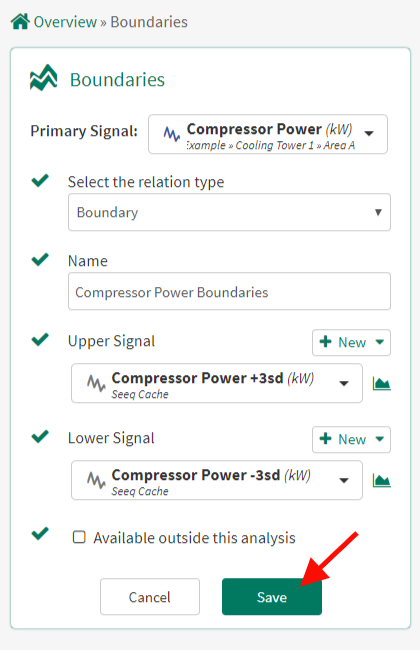This screenshot has width=420, height=650.
Task: Save the boundary settings
Action: point(272,597)
